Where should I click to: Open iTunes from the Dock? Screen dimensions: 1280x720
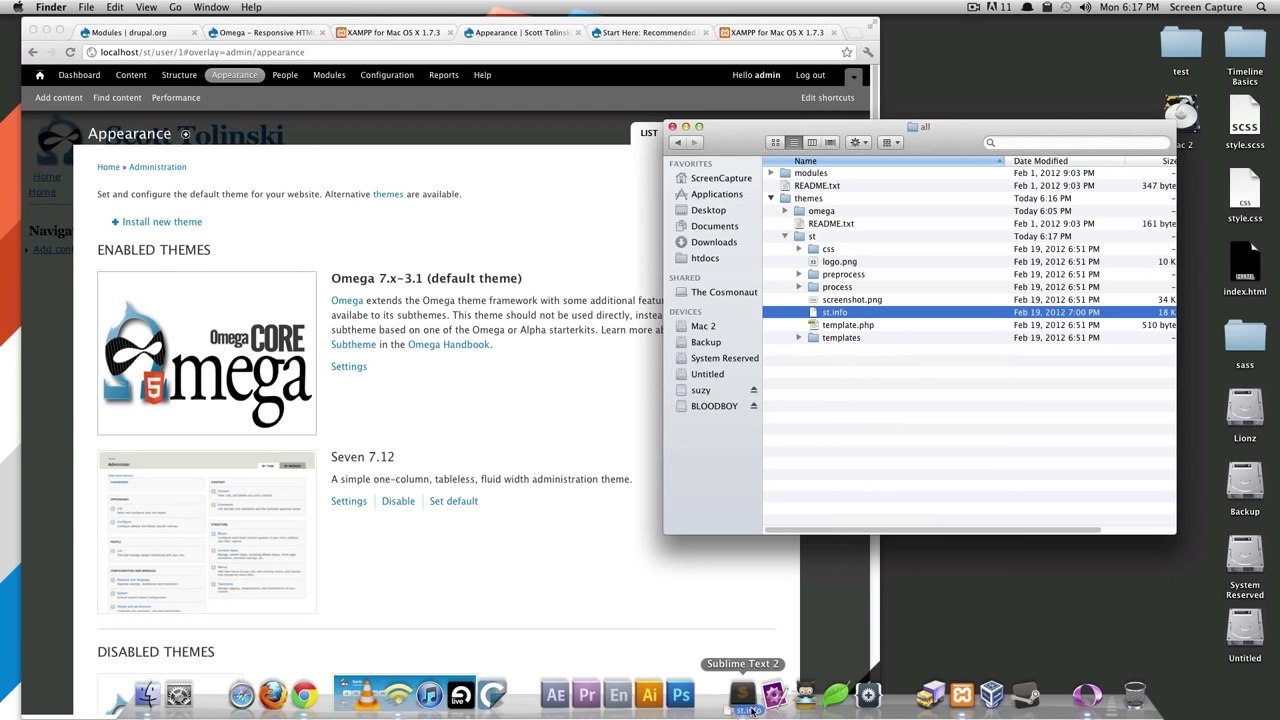click(429, 694)
